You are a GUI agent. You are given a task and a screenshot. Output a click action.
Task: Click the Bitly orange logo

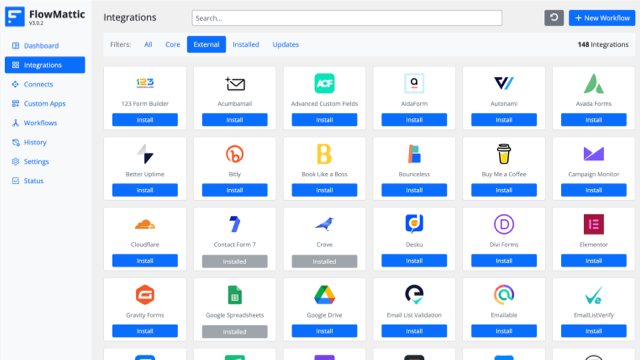235,154
